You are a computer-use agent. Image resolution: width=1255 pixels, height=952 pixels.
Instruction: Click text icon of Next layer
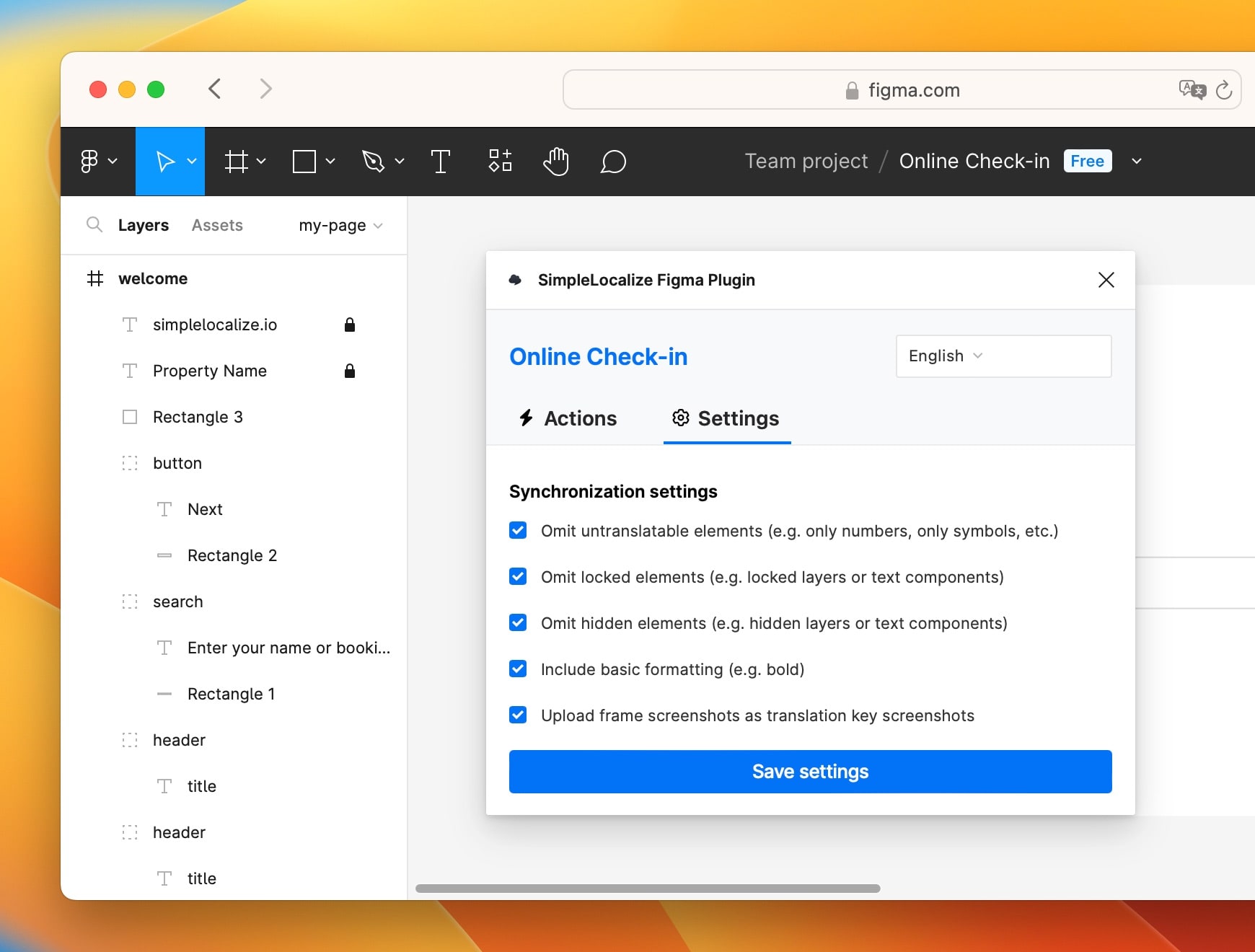[164, 509]
